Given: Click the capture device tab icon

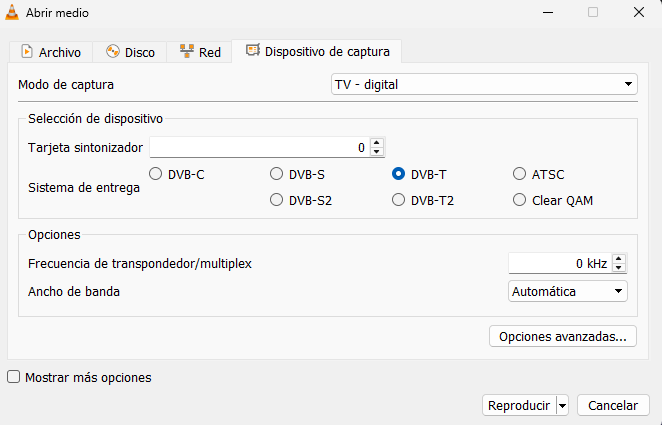Looking at the screenshot, I should (252, 51).
